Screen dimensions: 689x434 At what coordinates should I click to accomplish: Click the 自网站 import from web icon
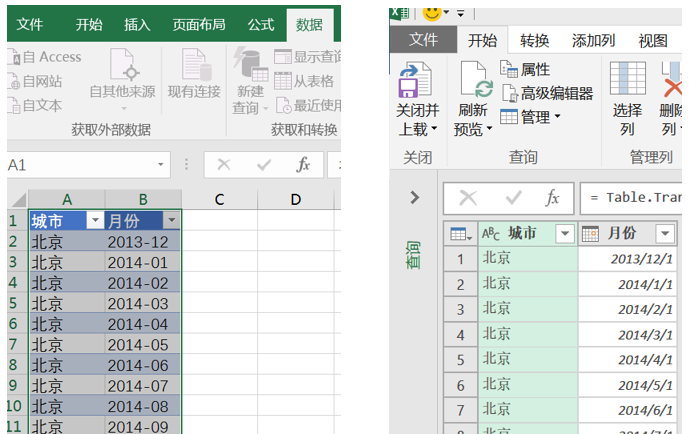coord(14,81)
